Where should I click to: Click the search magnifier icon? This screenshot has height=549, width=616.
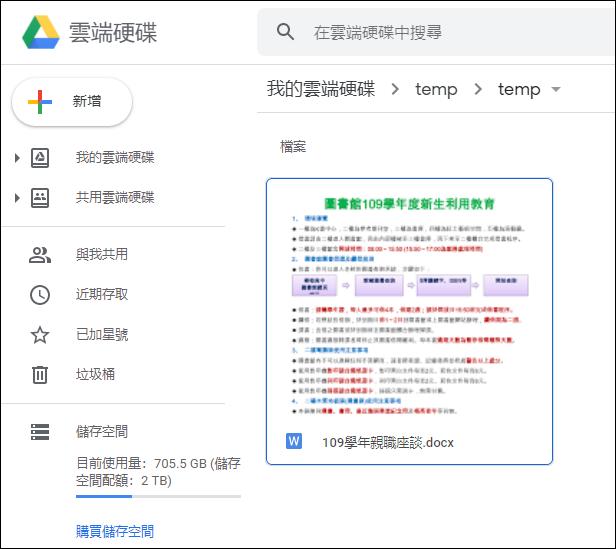tap(285, 32)
